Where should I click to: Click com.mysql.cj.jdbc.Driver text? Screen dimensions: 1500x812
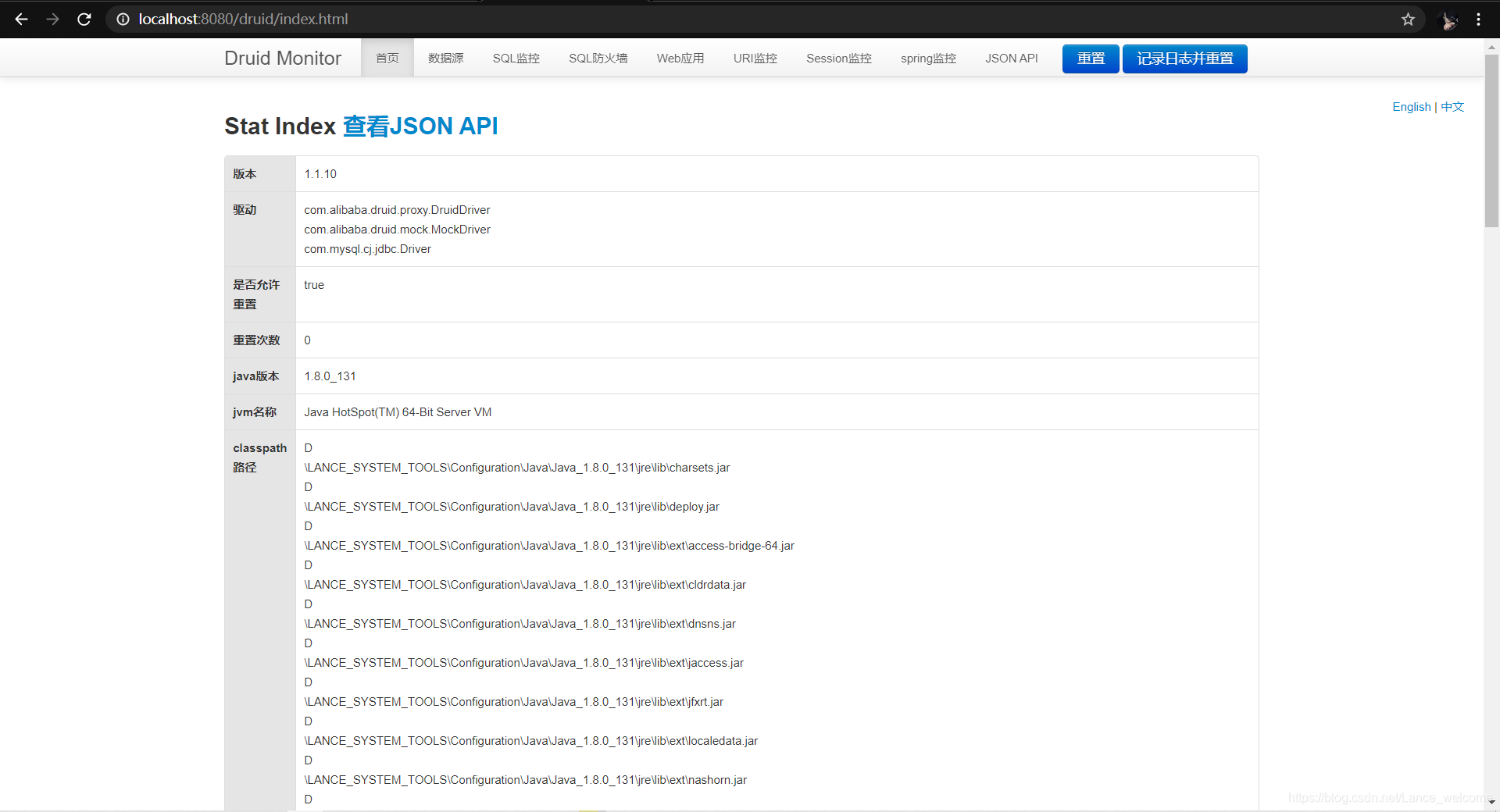click(x=367, y=249)
